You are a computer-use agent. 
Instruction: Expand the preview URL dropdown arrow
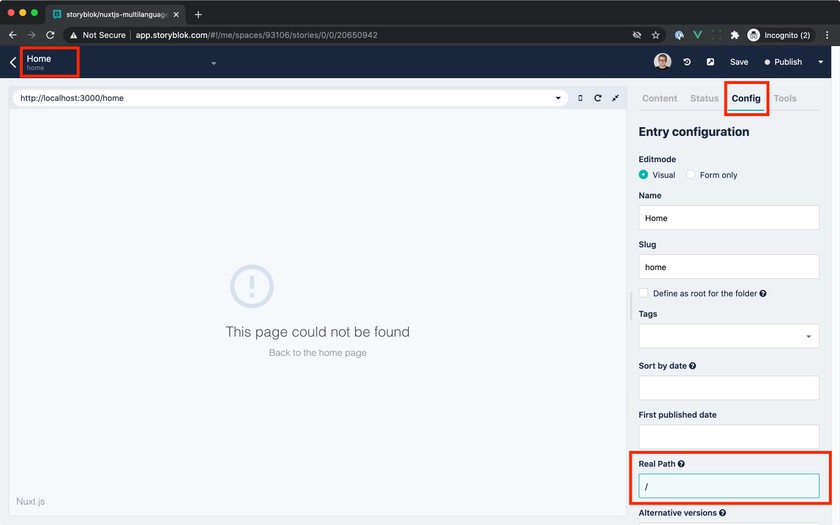pos(558,98)
